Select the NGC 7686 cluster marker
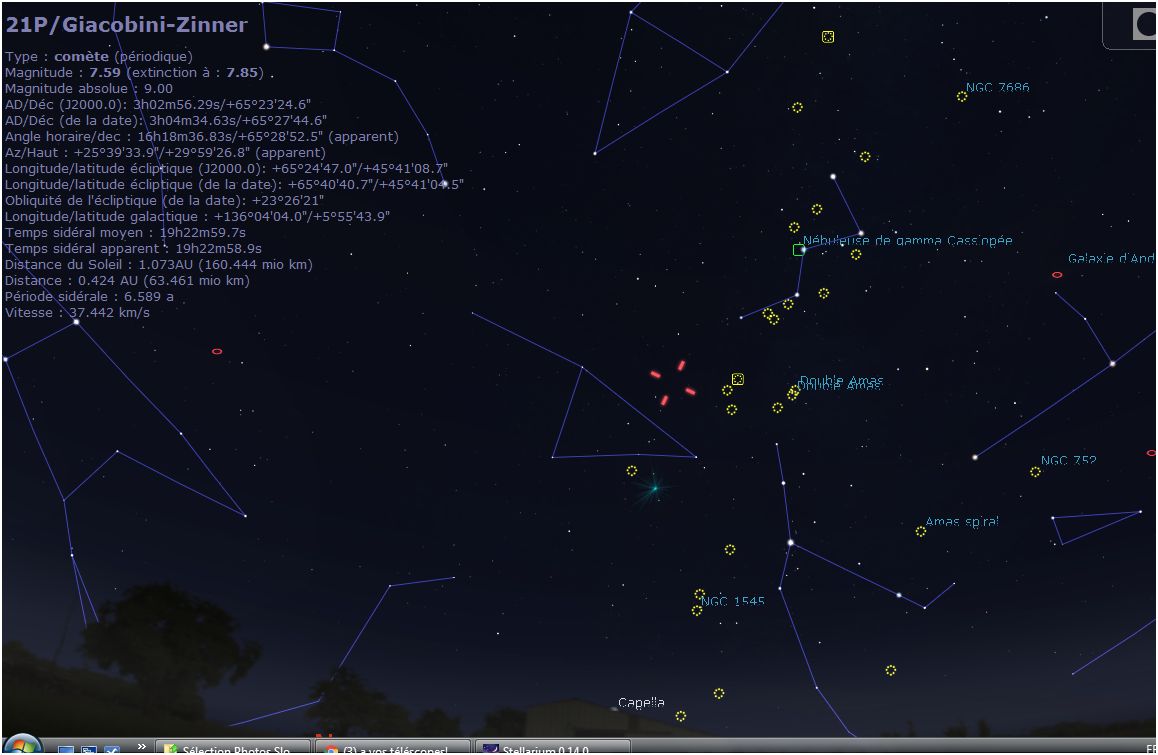Screen dimensions: 1158x755 click(962, 97)
